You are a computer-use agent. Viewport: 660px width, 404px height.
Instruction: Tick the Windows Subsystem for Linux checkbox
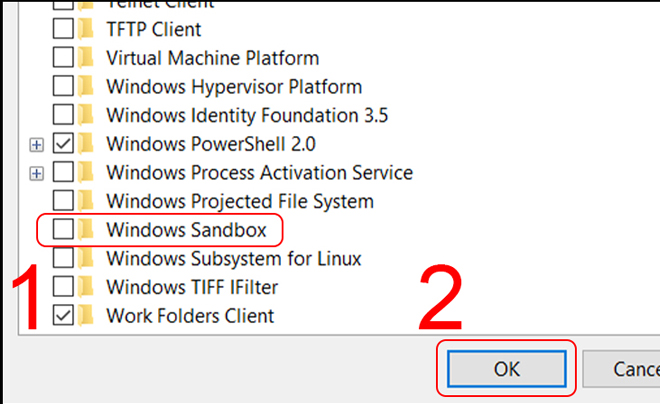(x=63, y=258)
